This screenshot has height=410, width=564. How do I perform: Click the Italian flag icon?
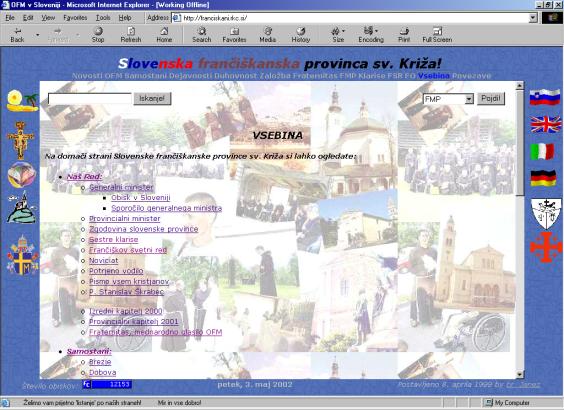pyautogui.click(x=542, y=151)
